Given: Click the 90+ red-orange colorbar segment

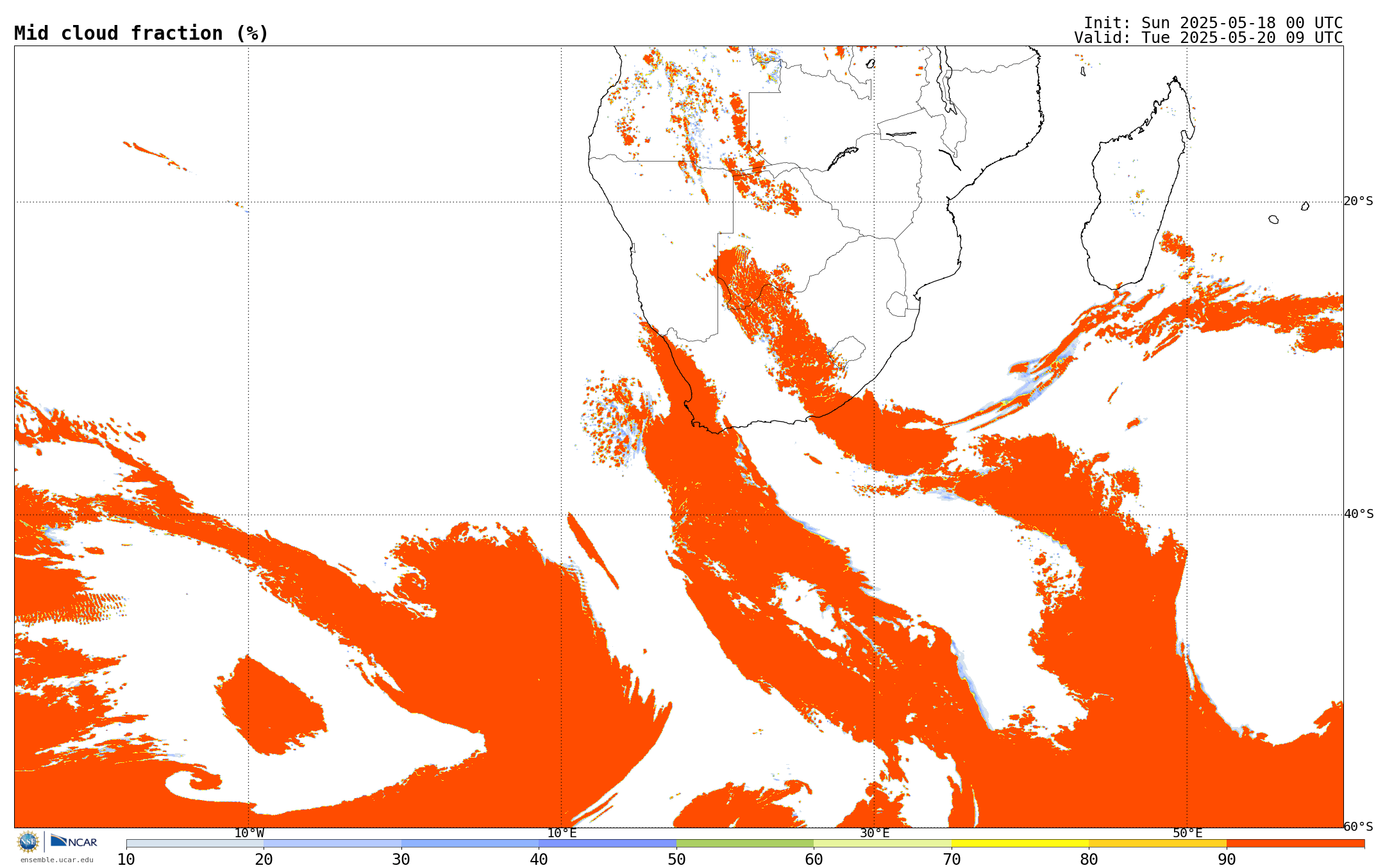Looking at the screenshot, I should (x=1295, y=844).
